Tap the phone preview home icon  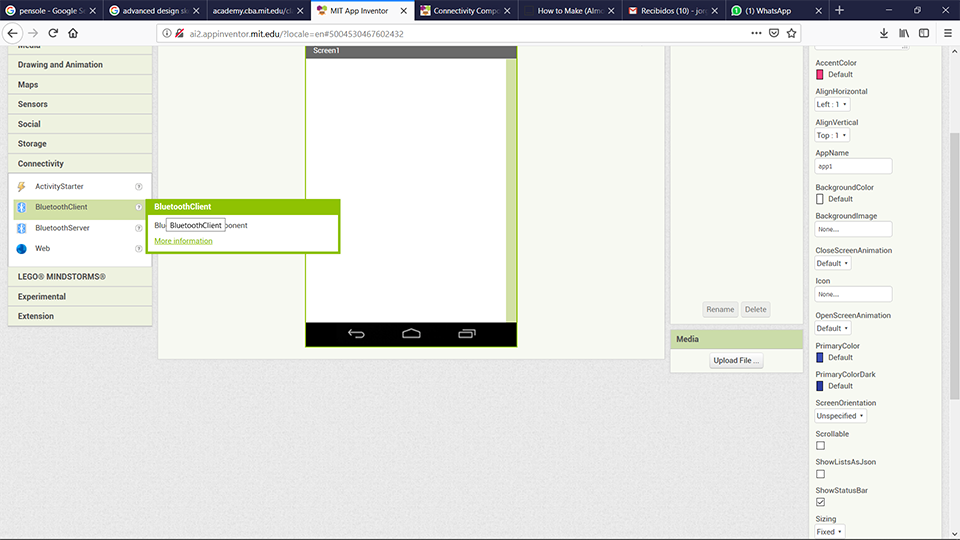coord(411,334)
